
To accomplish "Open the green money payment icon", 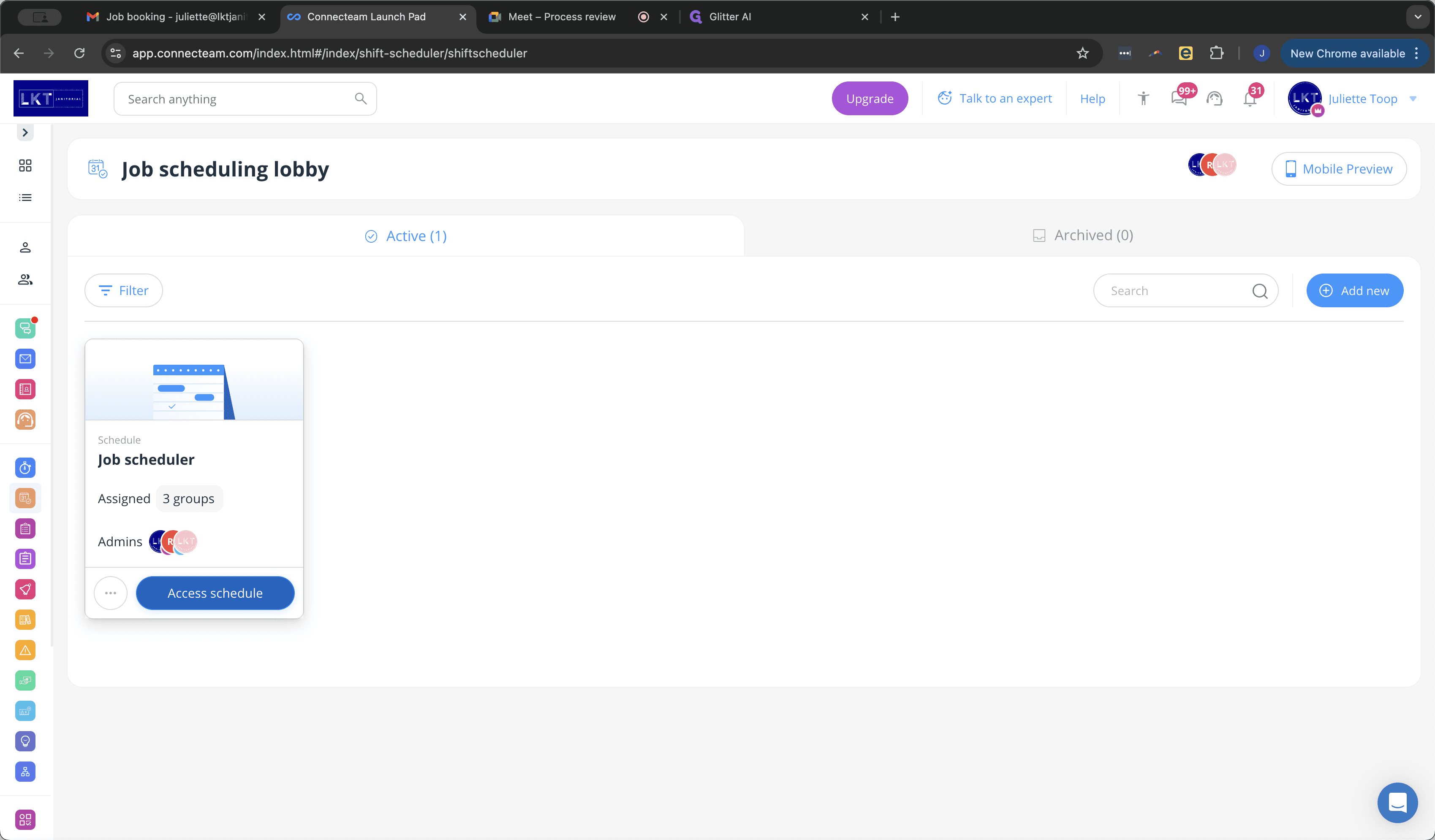I will (25, 680).
